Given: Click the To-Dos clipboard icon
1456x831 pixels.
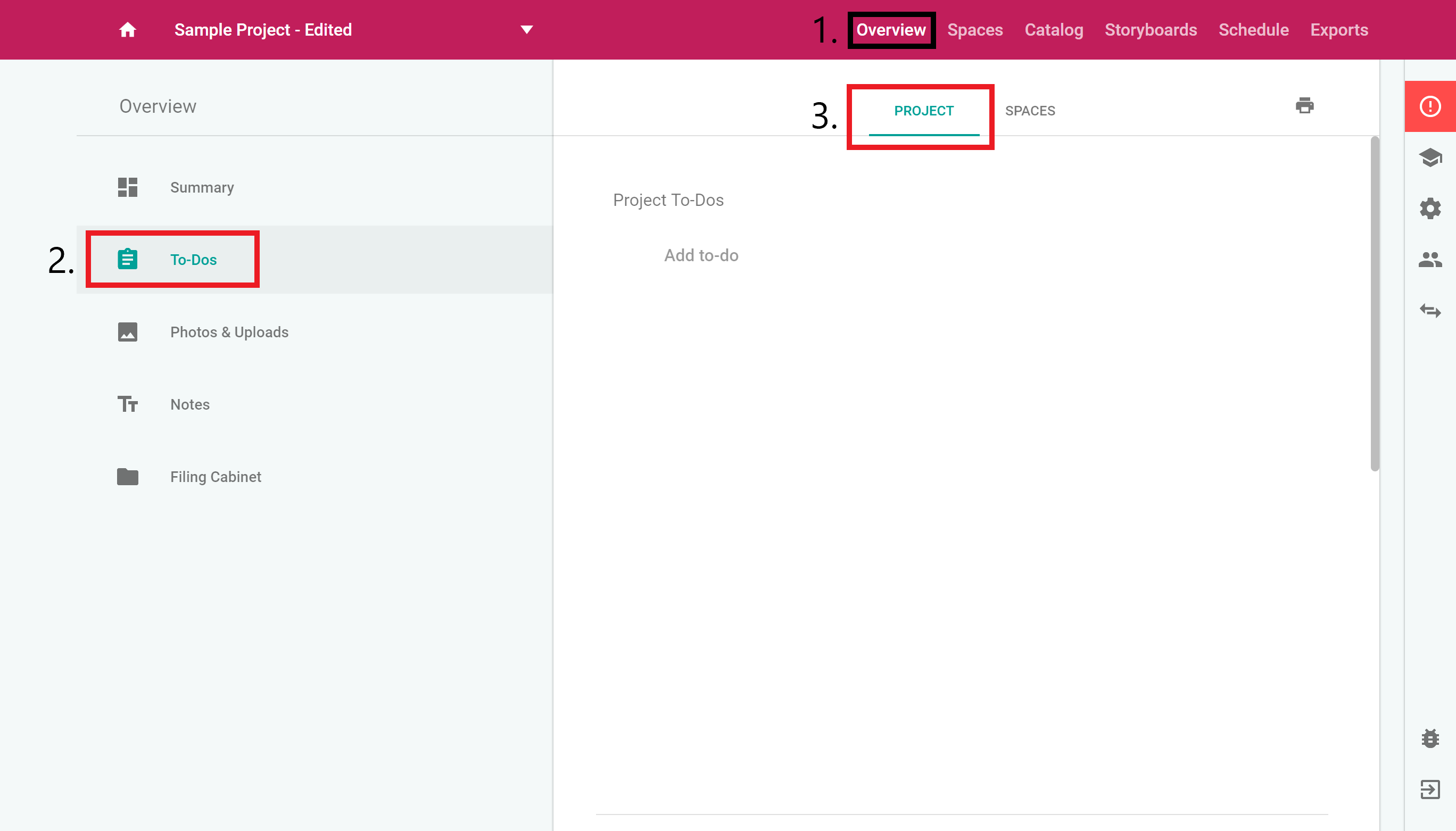Looking at the screenshot, I should pyautogui.click(x=127, y=259).
